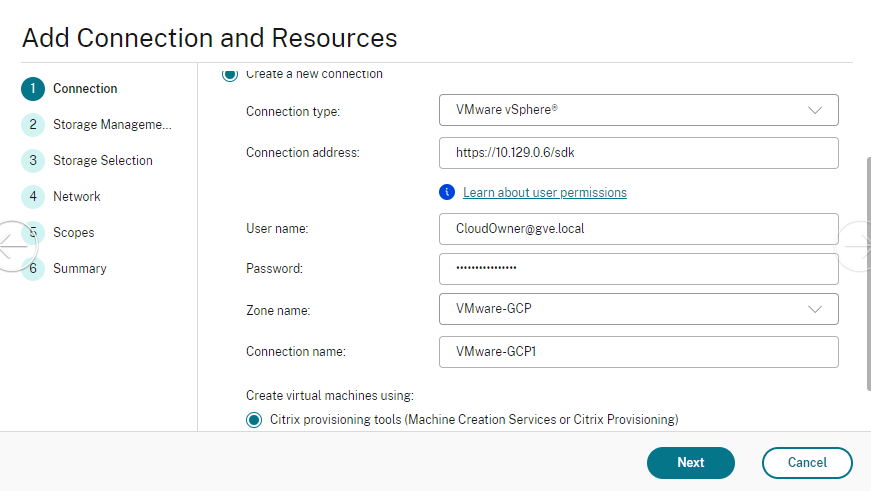Expand the Connection type dropdown
Viewport: 871px width, 491px height.
coord(638,110)
